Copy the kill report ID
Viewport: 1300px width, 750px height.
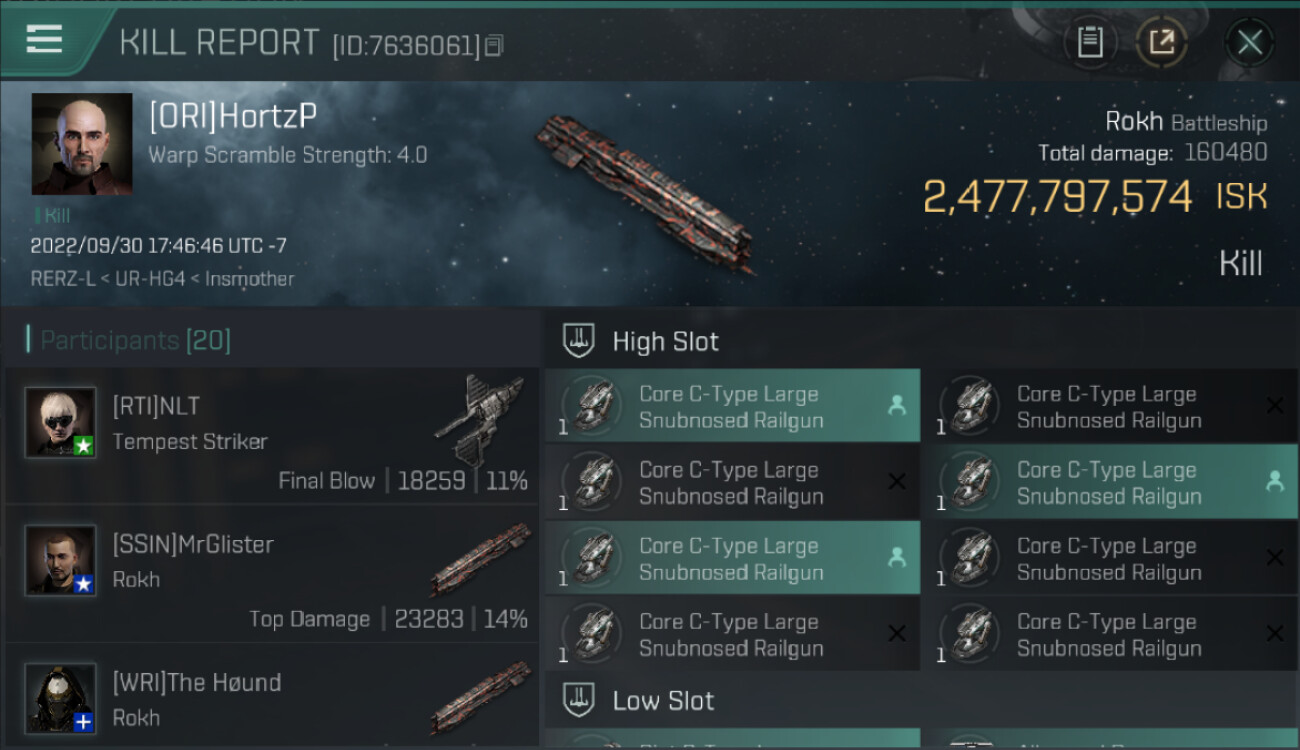click(495, 46)
